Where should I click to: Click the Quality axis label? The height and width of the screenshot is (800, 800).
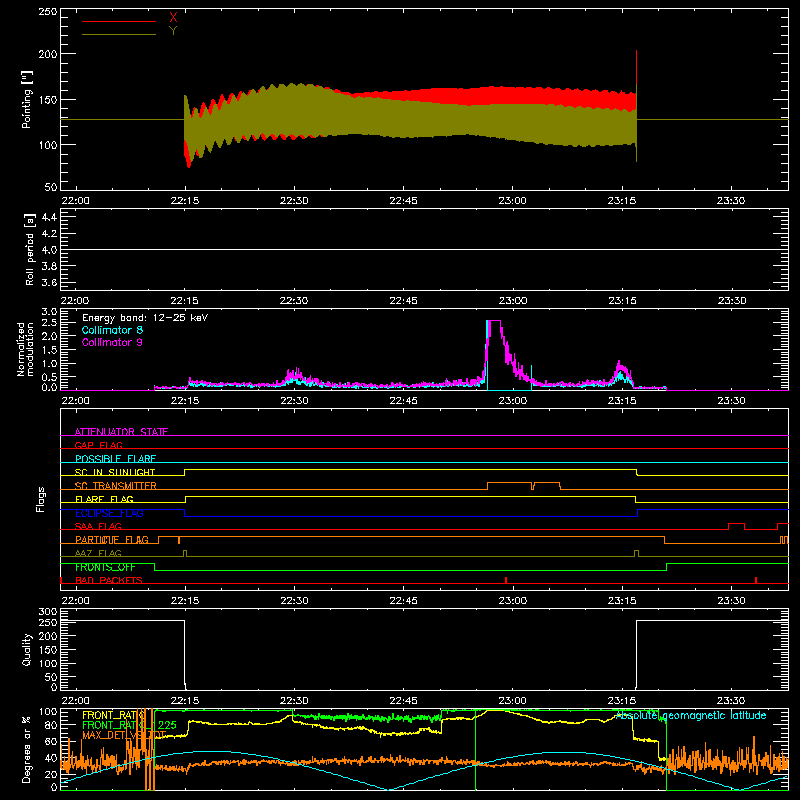coord(27,649)
